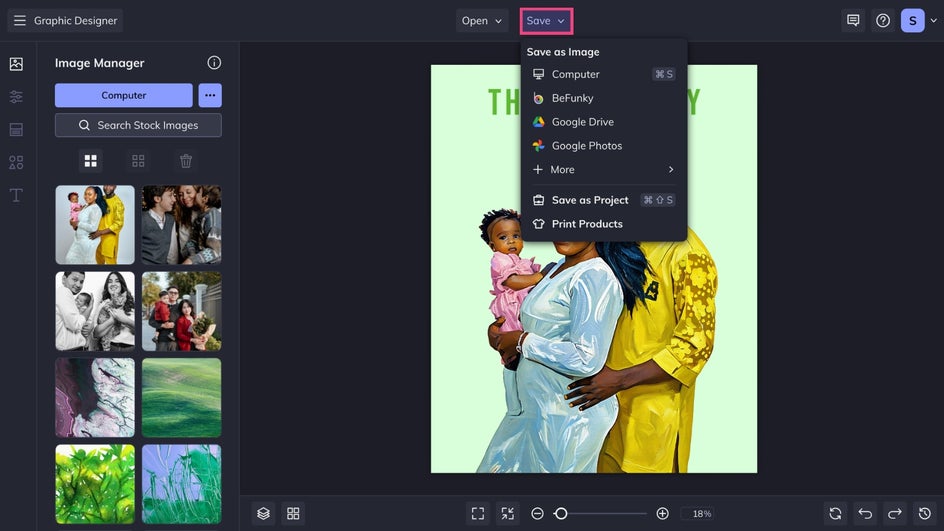Expand the More save options submenu

click(603, 170)
